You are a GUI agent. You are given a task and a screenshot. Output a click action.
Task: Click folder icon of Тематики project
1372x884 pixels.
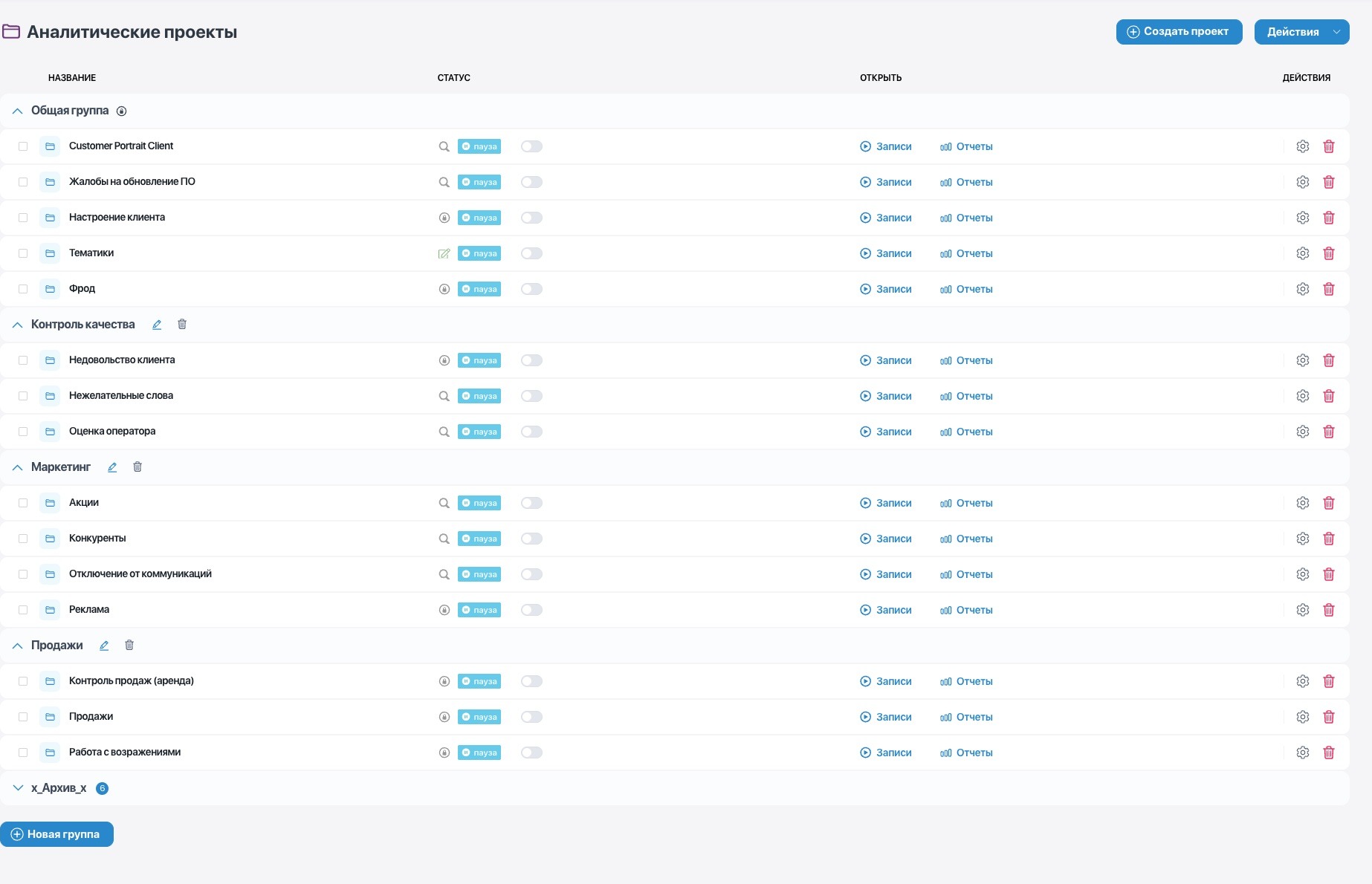[x=50, y=253]
